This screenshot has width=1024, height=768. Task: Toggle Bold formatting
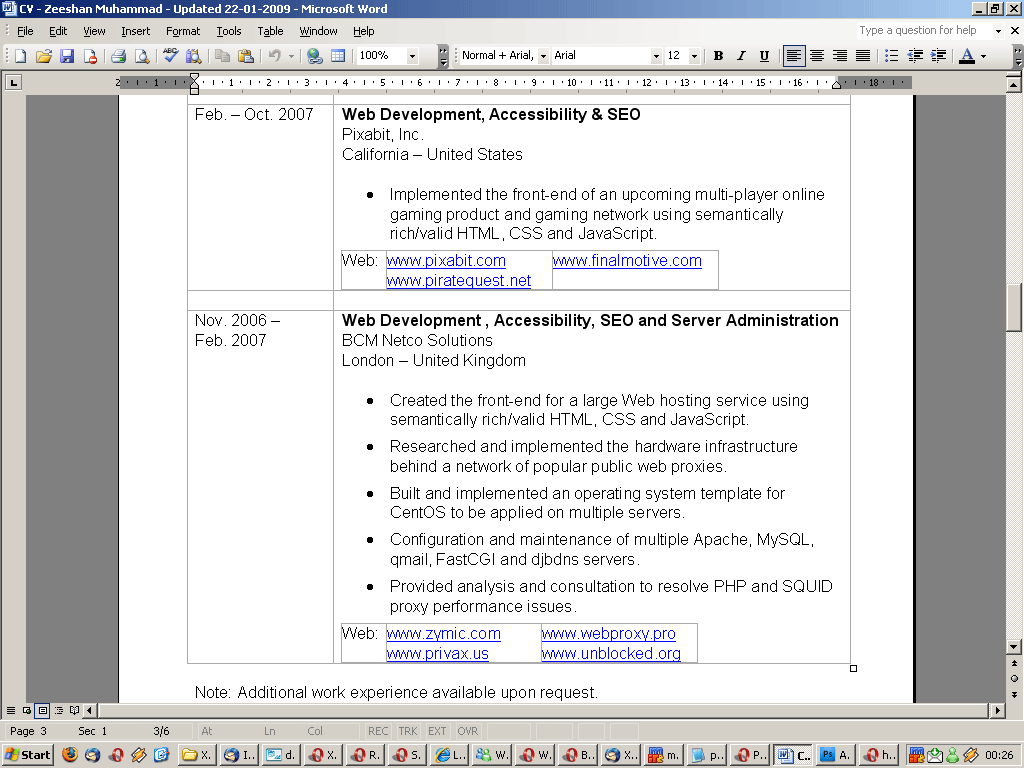718,56
